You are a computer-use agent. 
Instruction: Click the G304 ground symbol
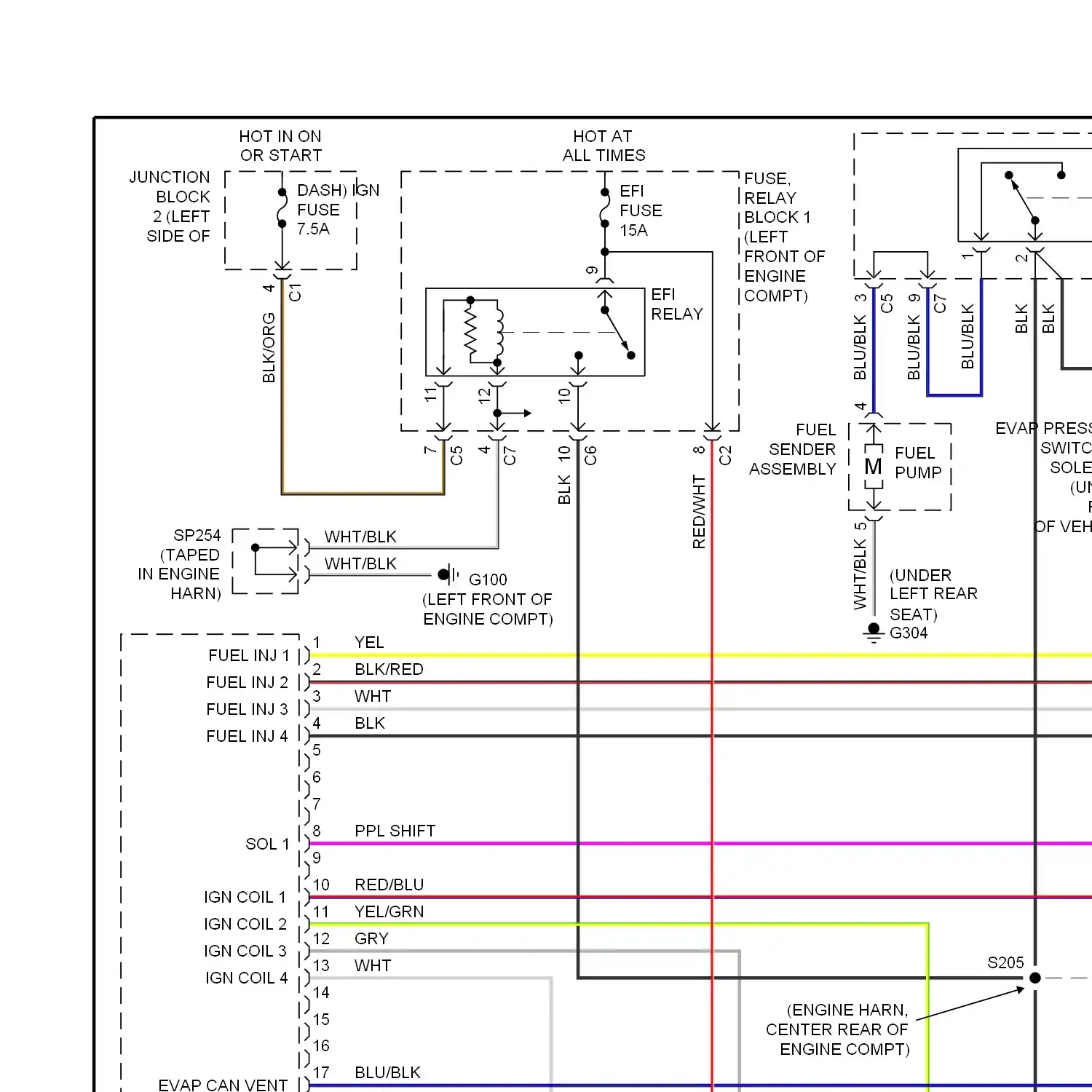coord(874,633)
